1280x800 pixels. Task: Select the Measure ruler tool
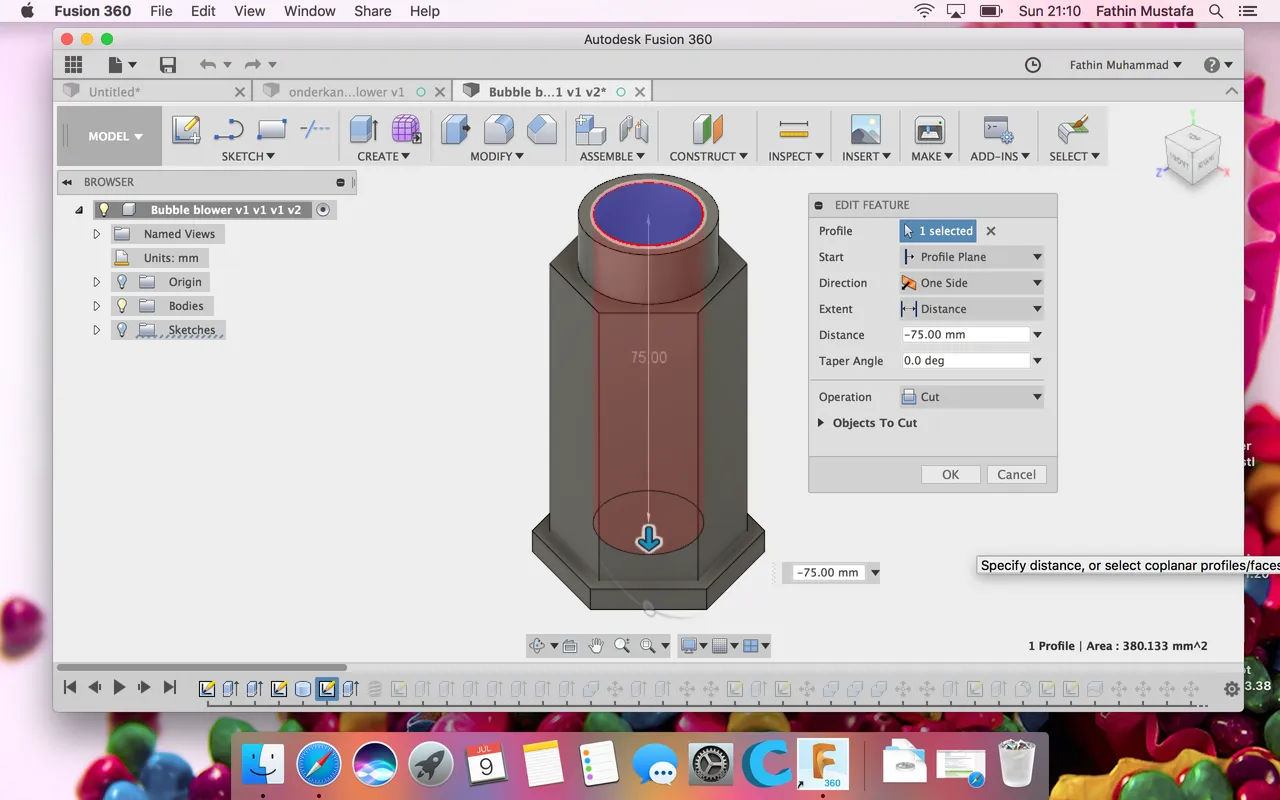pyautogui.click(x=794, y=129)
